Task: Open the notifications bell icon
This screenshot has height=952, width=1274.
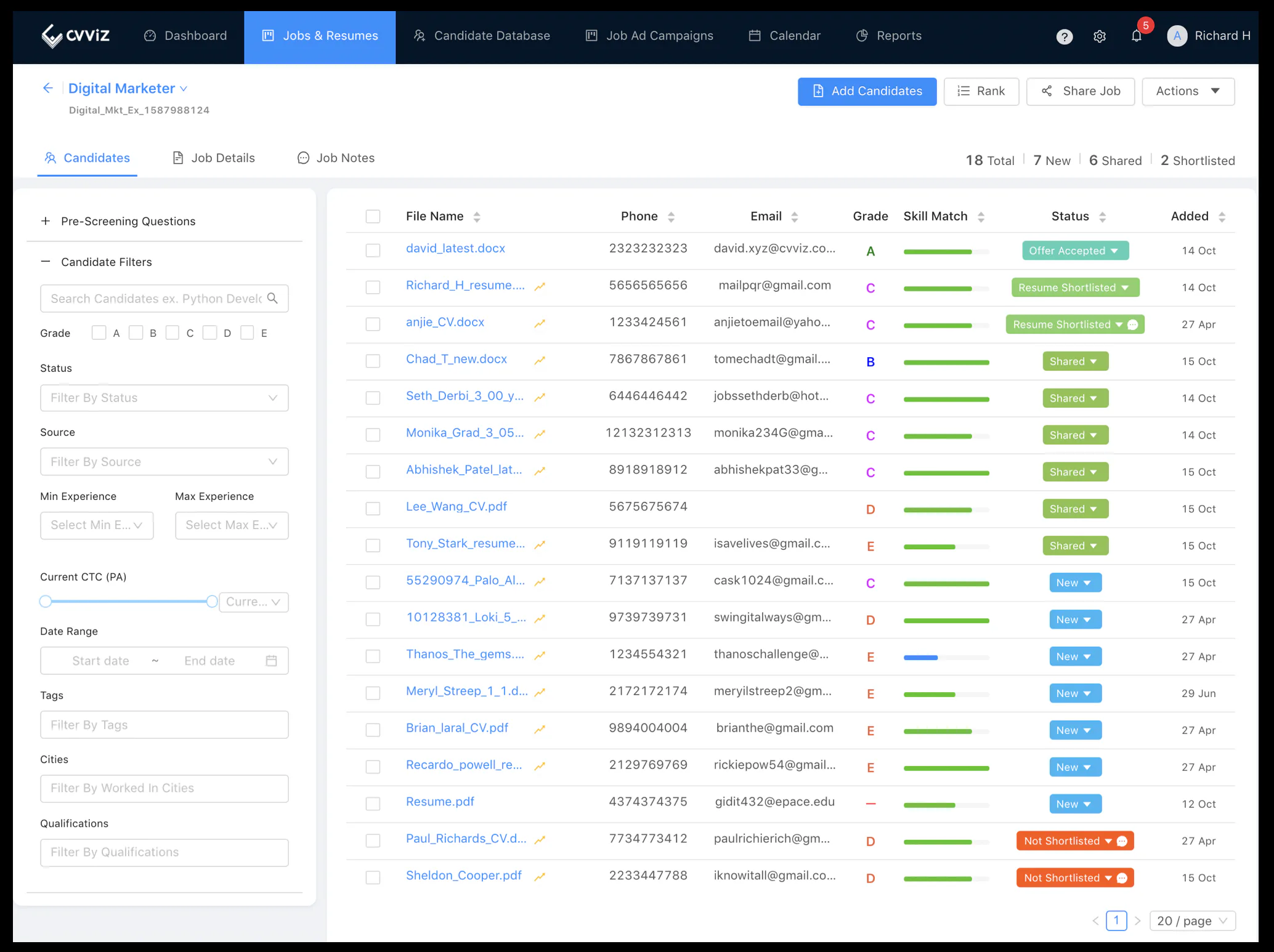Action: 1137,36
